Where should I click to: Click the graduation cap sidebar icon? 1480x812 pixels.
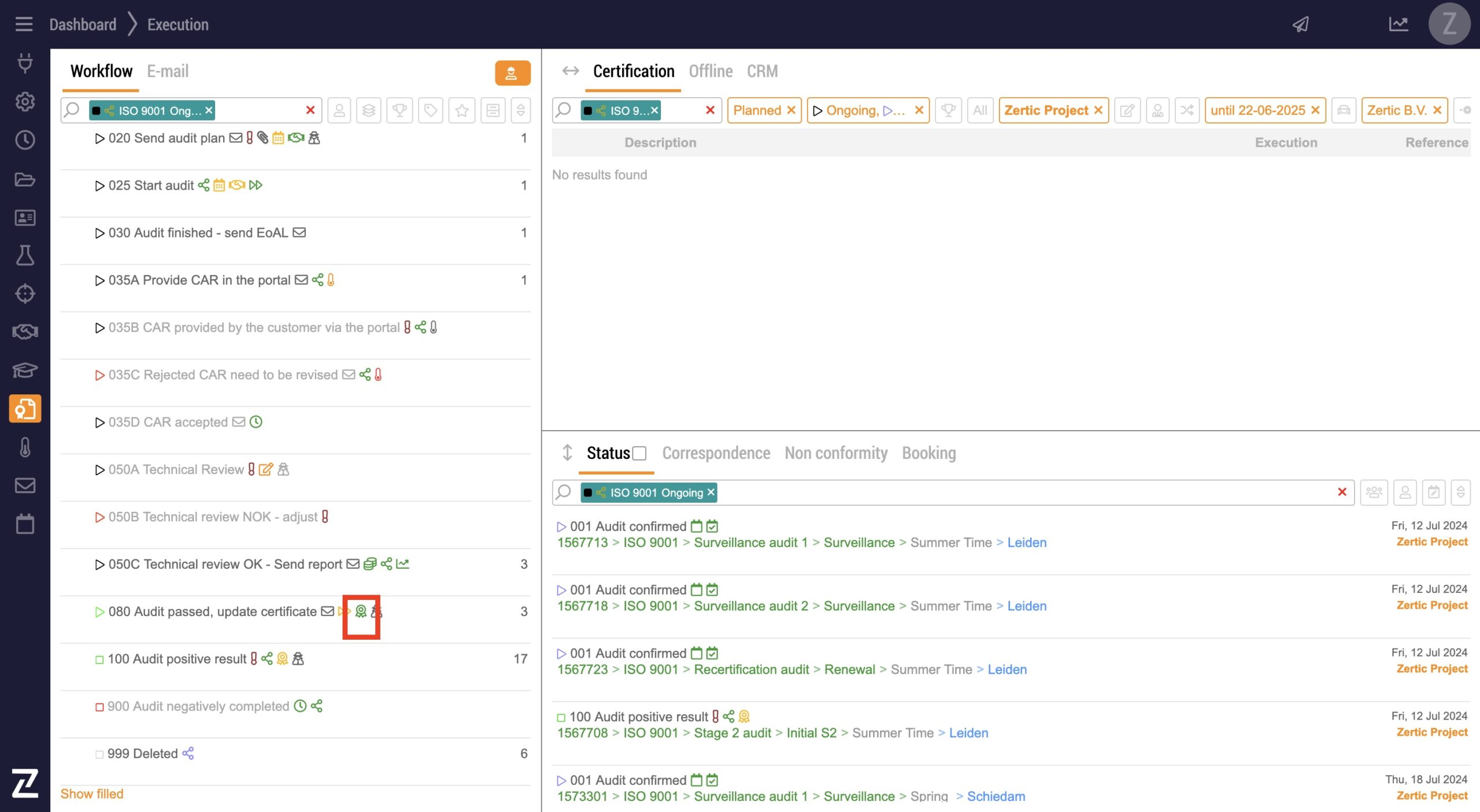point(25,370)
